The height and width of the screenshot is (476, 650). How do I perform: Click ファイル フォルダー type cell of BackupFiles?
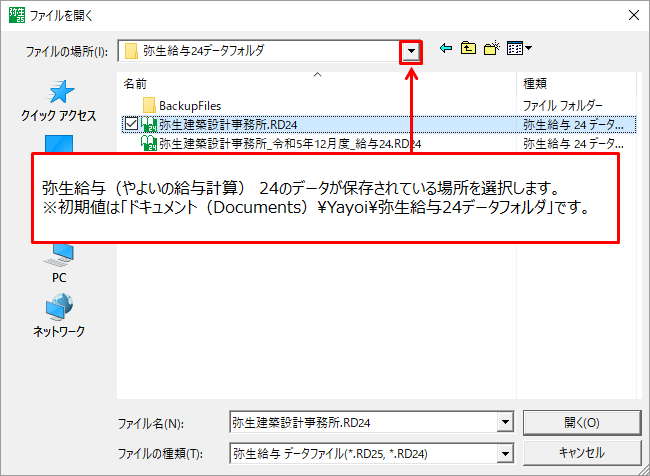tap(563, 106)
